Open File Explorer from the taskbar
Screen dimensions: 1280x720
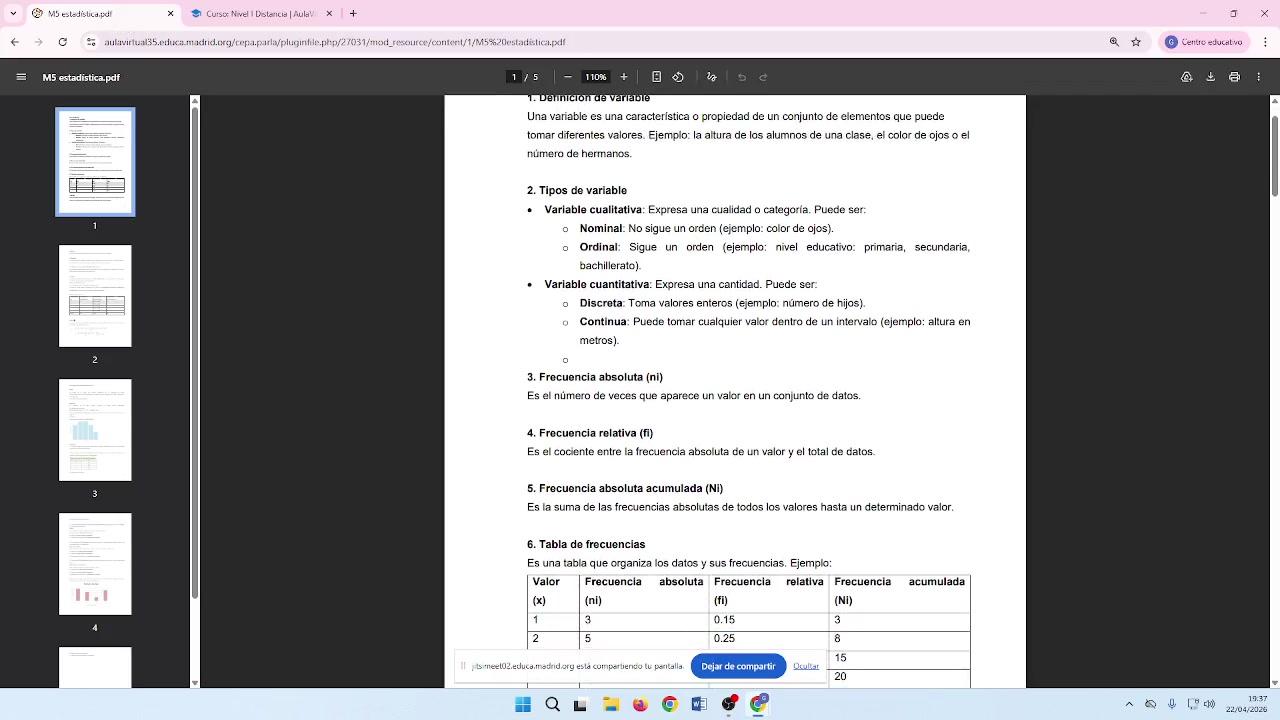coord(610,704)
